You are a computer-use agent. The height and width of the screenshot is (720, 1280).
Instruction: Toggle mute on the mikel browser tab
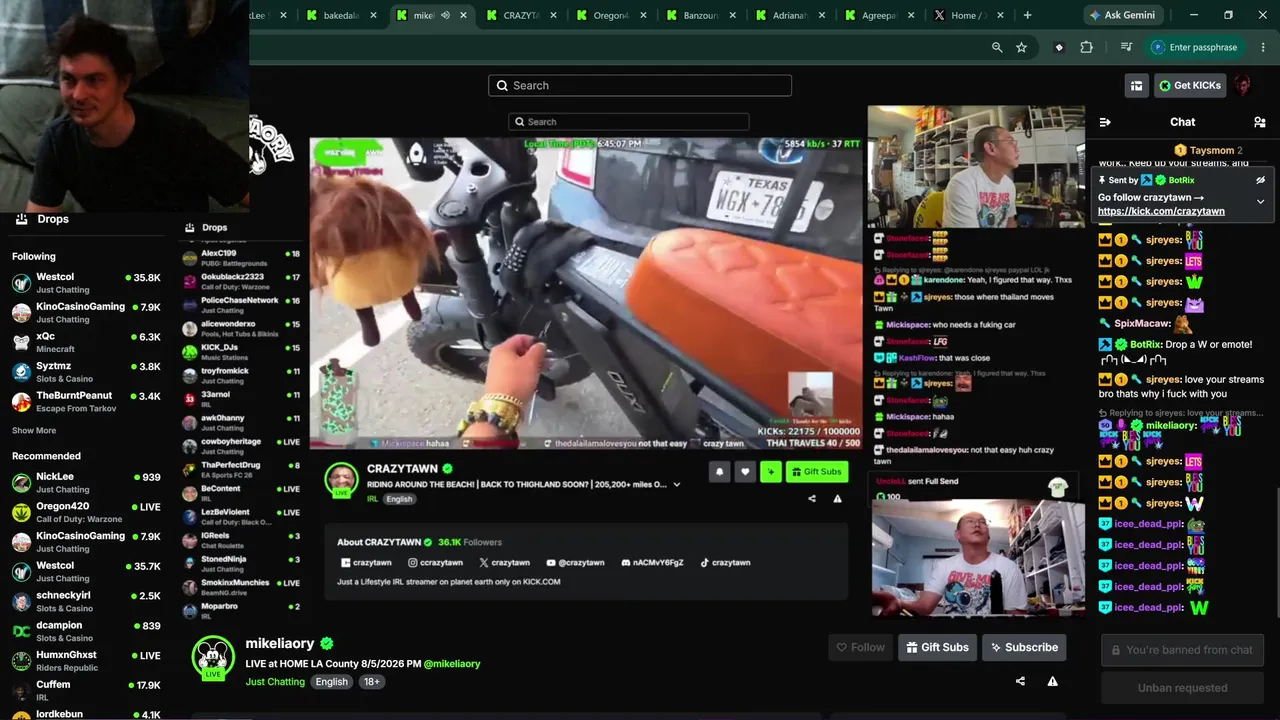click(446, 15)
